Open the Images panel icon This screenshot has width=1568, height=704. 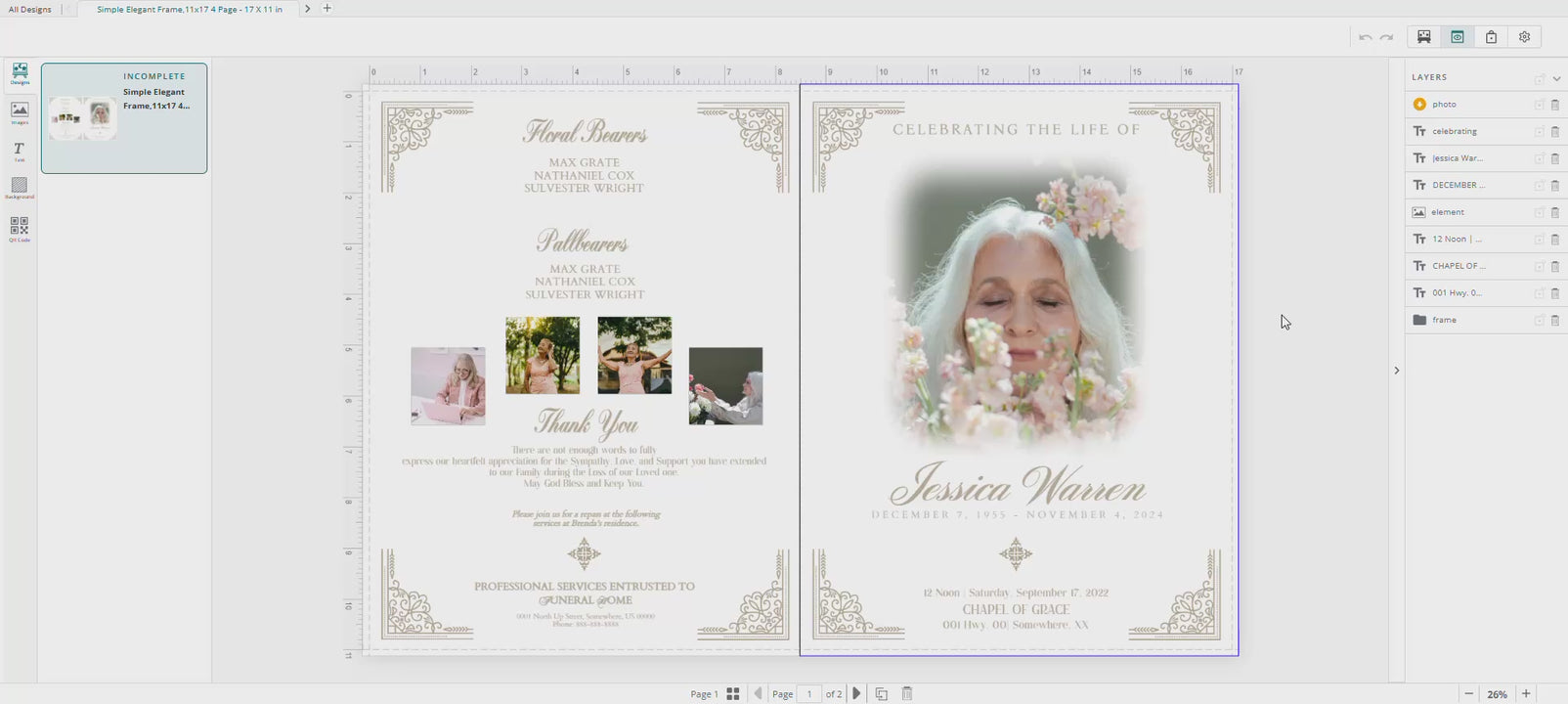tap(20, 112)
